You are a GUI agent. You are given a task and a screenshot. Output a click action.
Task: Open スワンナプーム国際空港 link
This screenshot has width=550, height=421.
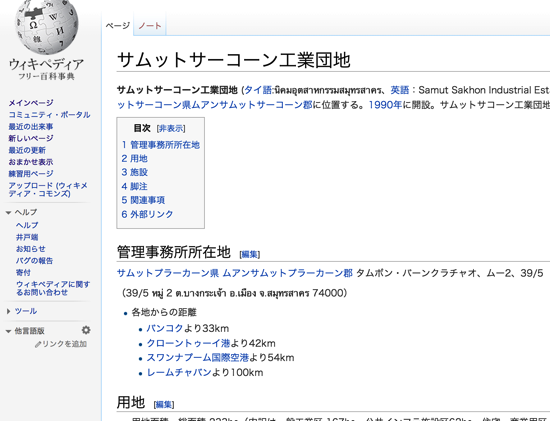pos(198,357)
